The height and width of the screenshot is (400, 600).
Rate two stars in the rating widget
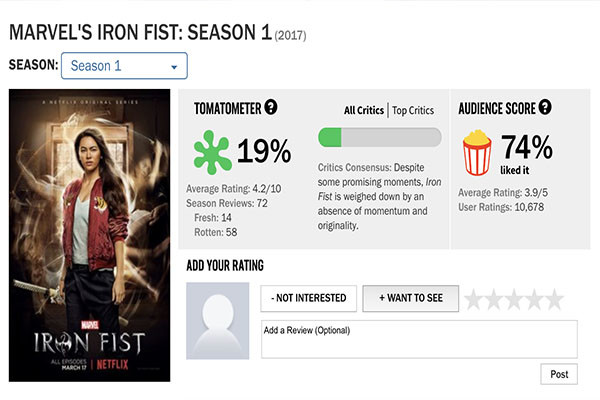(x=494, y=300)
